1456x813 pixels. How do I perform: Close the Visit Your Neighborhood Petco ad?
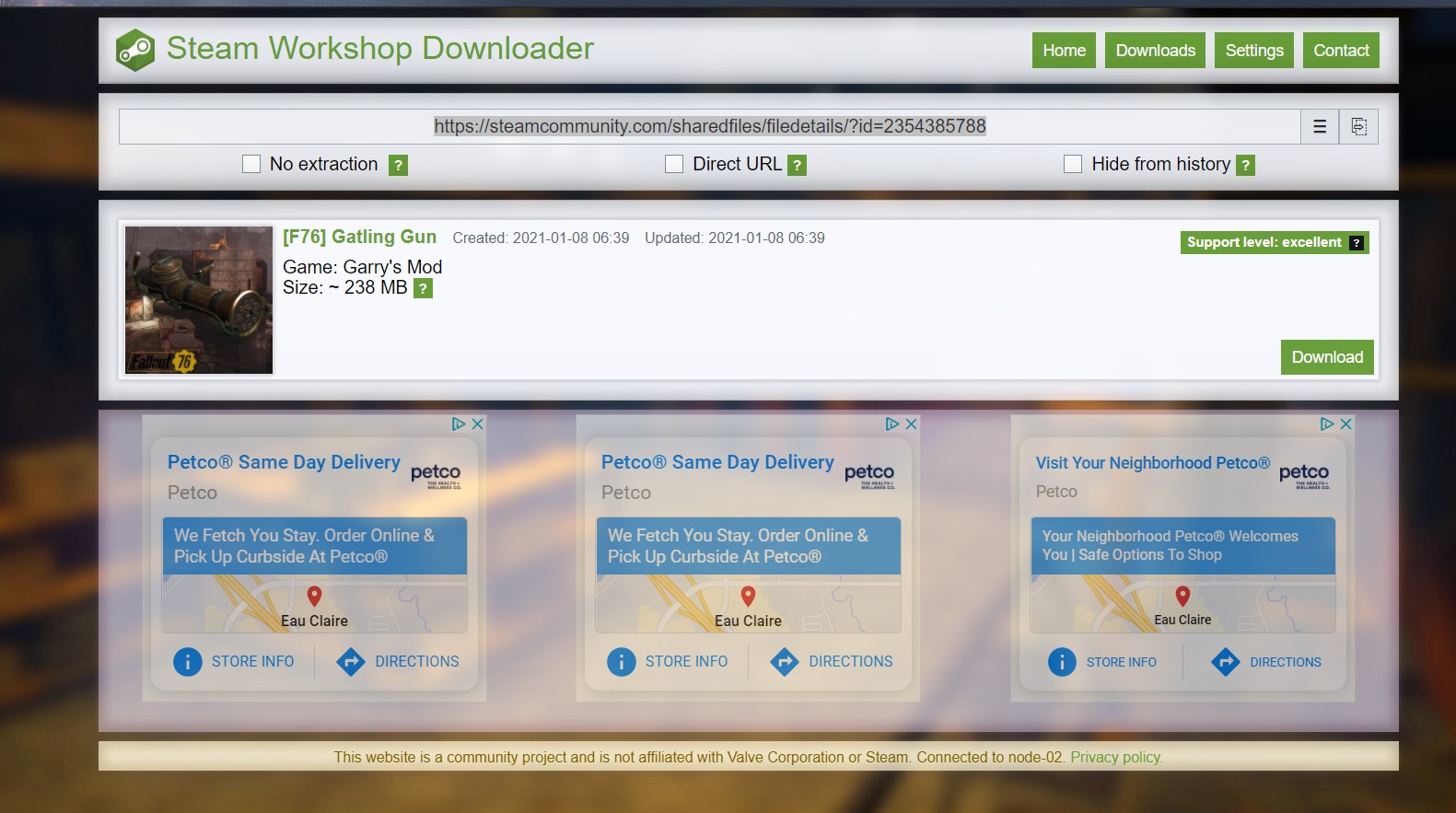(1345, 424)
